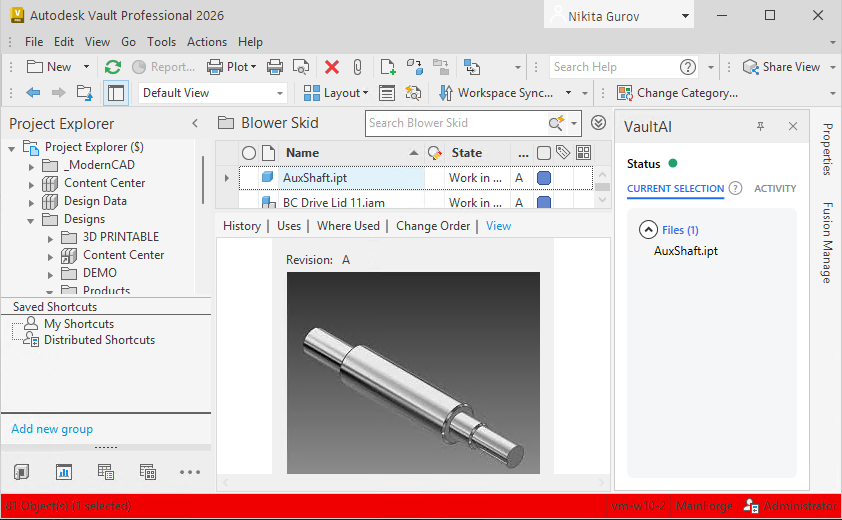Click the Add new group link
The width and height of the screenshot is (842, 520).
point(52,429)
